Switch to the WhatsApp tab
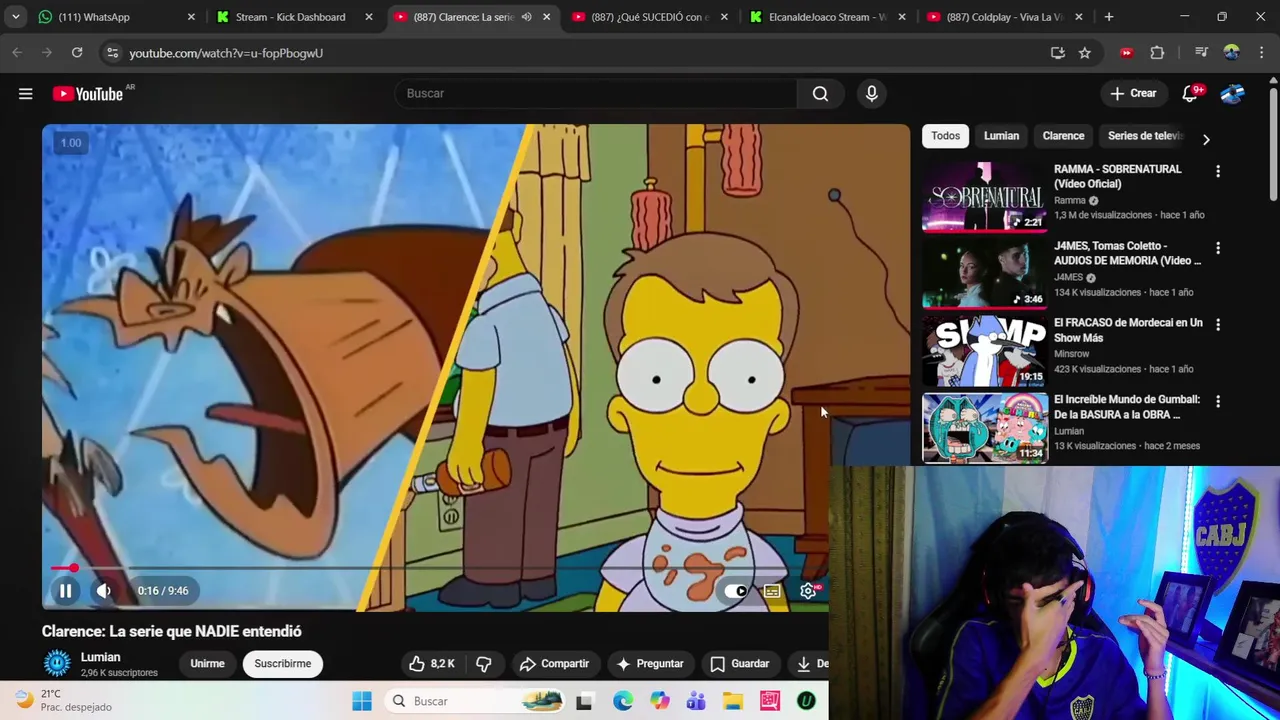 117,17
